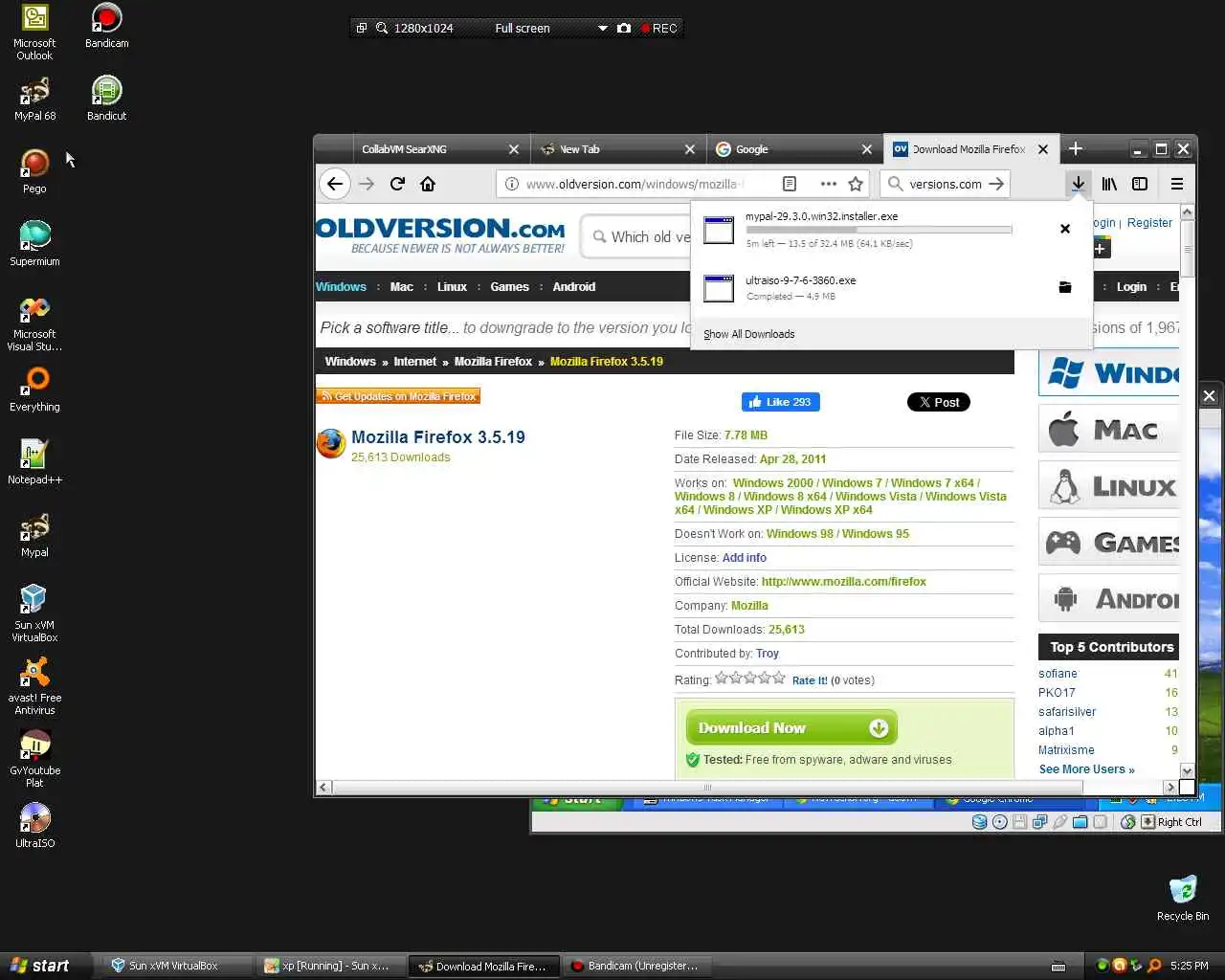Click the Rate It! link
1225x980 pixels.
coord(810,680)
